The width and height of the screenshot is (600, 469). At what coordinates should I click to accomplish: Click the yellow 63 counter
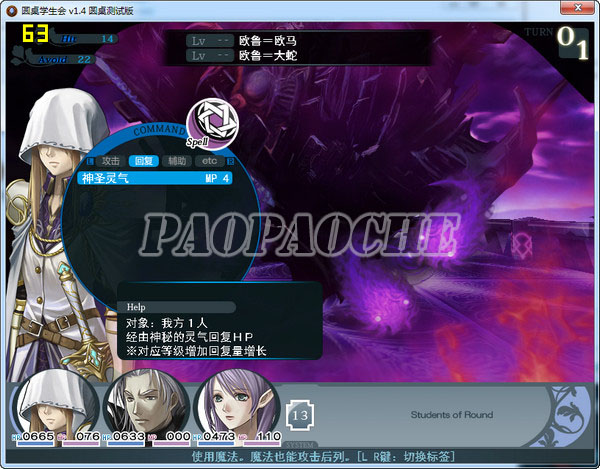[x=35, y=33]
